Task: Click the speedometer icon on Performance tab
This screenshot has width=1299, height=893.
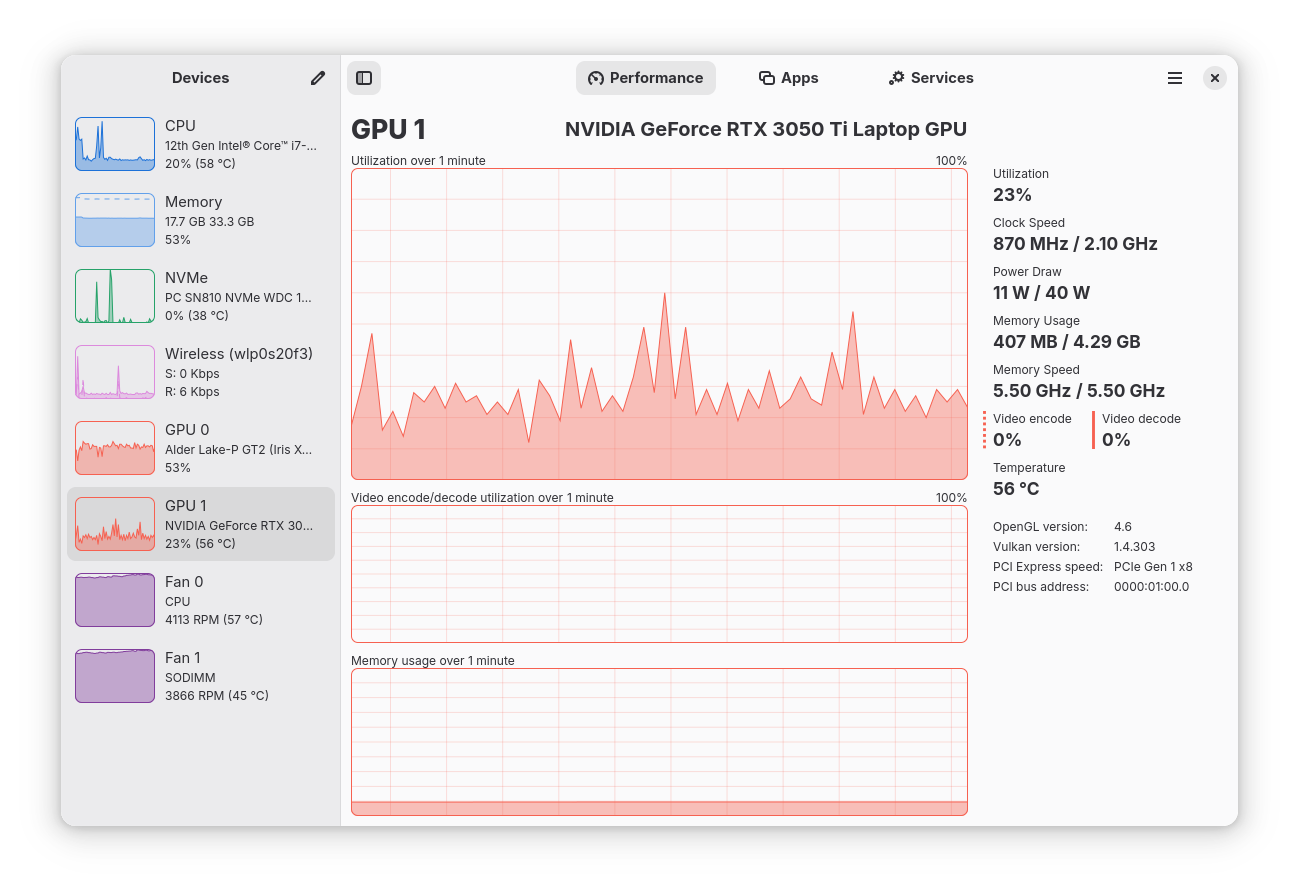Action: [596, 77]
